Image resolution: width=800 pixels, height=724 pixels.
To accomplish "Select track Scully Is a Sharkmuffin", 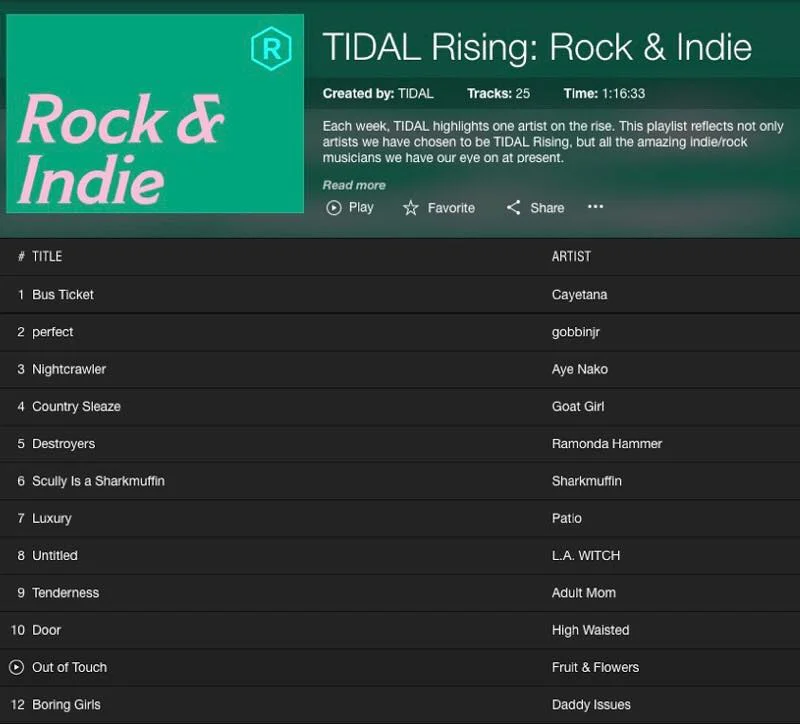I will [98, 481].
